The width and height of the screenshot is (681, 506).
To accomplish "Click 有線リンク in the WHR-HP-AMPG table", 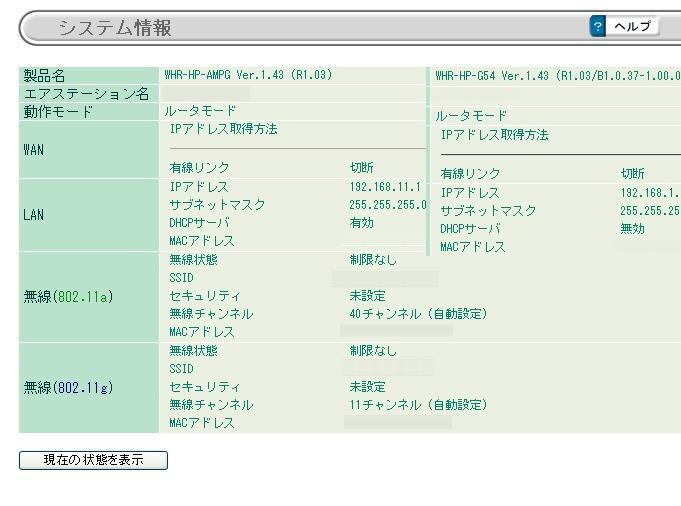I will coord(199,168).
